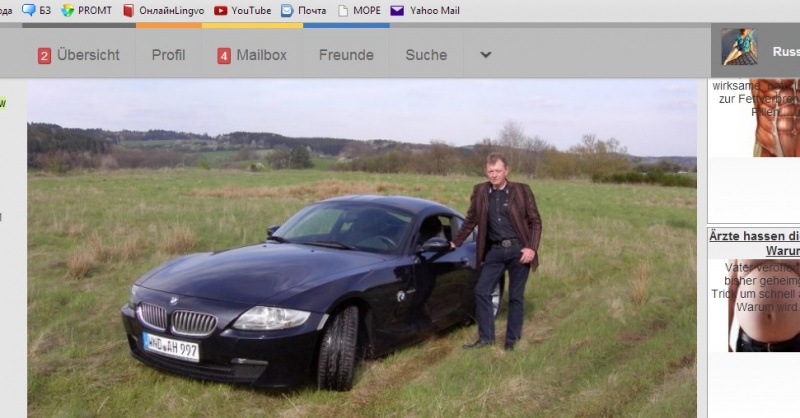Image resolution: width=800 pixels, height=418 pixels.
Task: Open the YouTube bookmark
Action: pos(242,10)
